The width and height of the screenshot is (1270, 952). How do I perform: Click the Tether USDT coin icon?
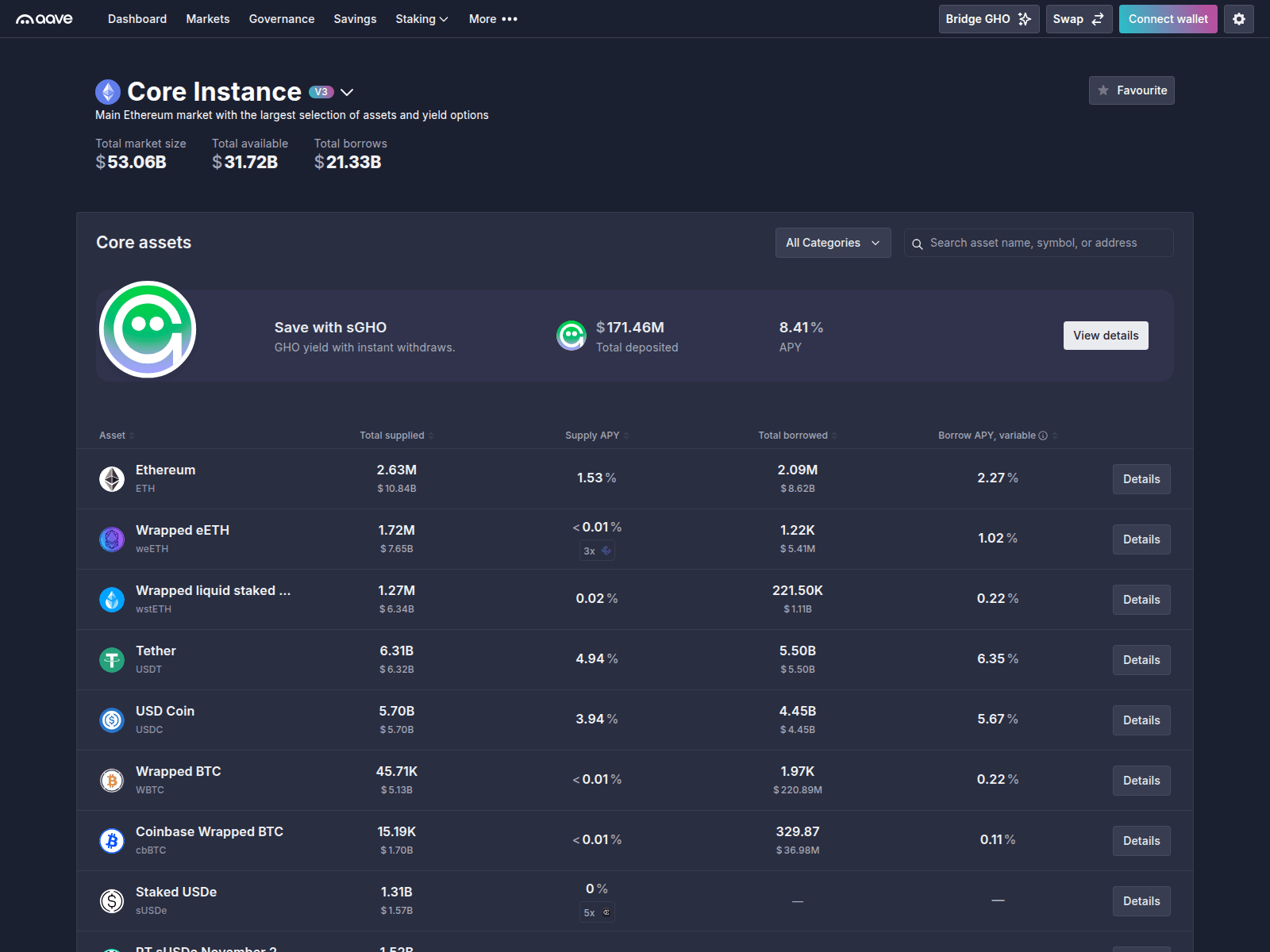[111, 659]
